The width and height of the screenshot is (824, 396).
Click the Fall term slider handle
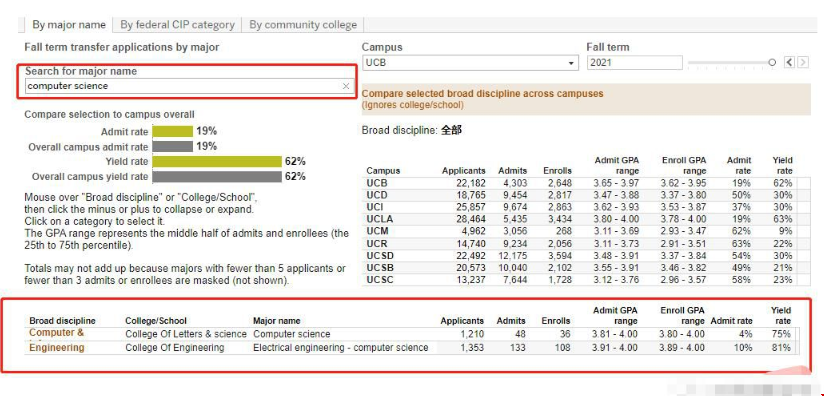[x=771, y=62]
